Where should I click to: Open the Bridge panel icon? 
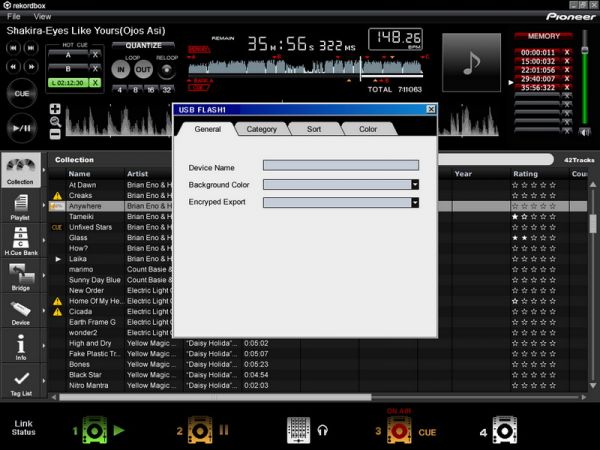tap(21, 276)
